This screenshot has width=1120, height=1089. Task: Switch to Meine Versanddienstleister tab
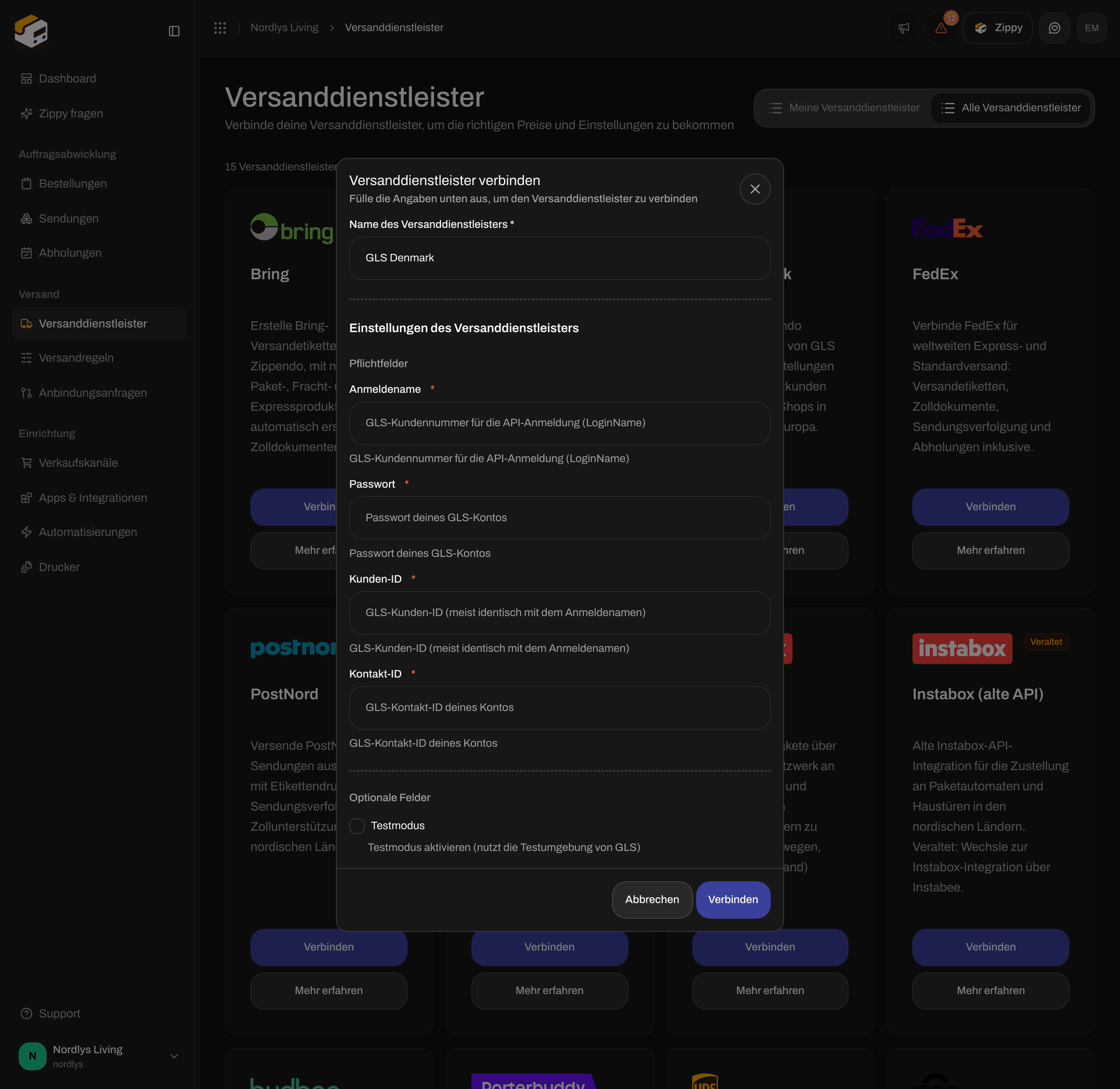pyautogui.click(x=844, y=107)
